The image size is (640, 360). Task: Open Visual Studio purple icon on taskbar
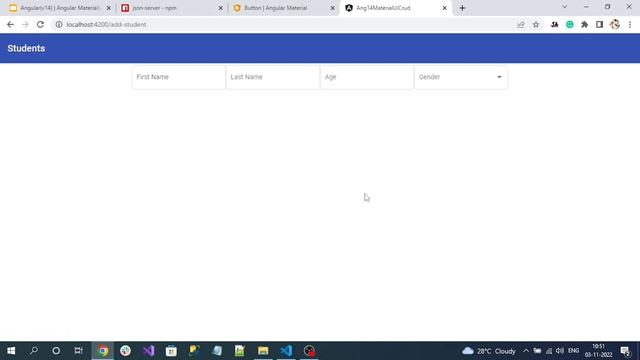[149, 351]
